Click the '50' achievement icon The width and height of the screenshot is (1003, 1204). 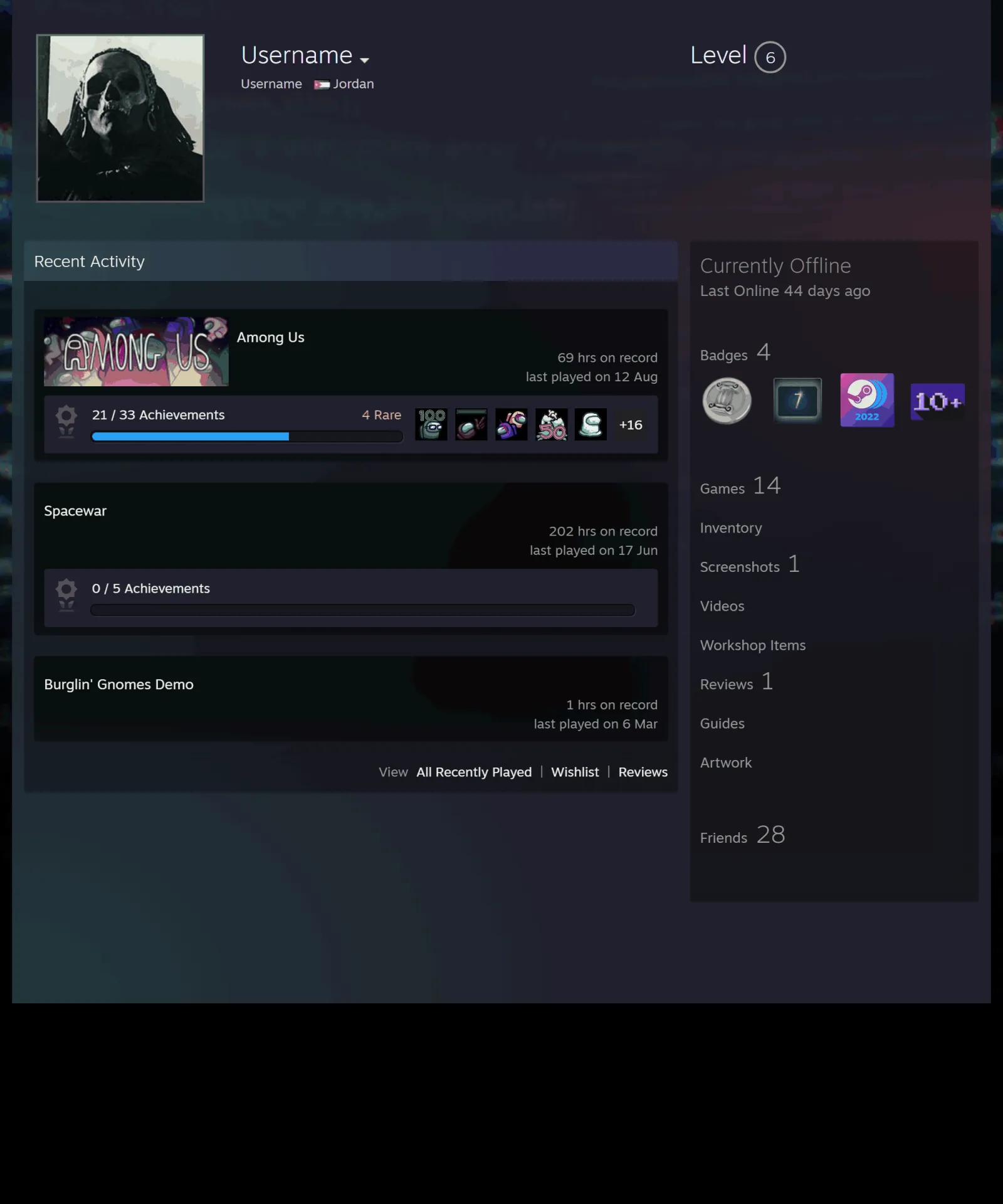[x=552, y=425]
